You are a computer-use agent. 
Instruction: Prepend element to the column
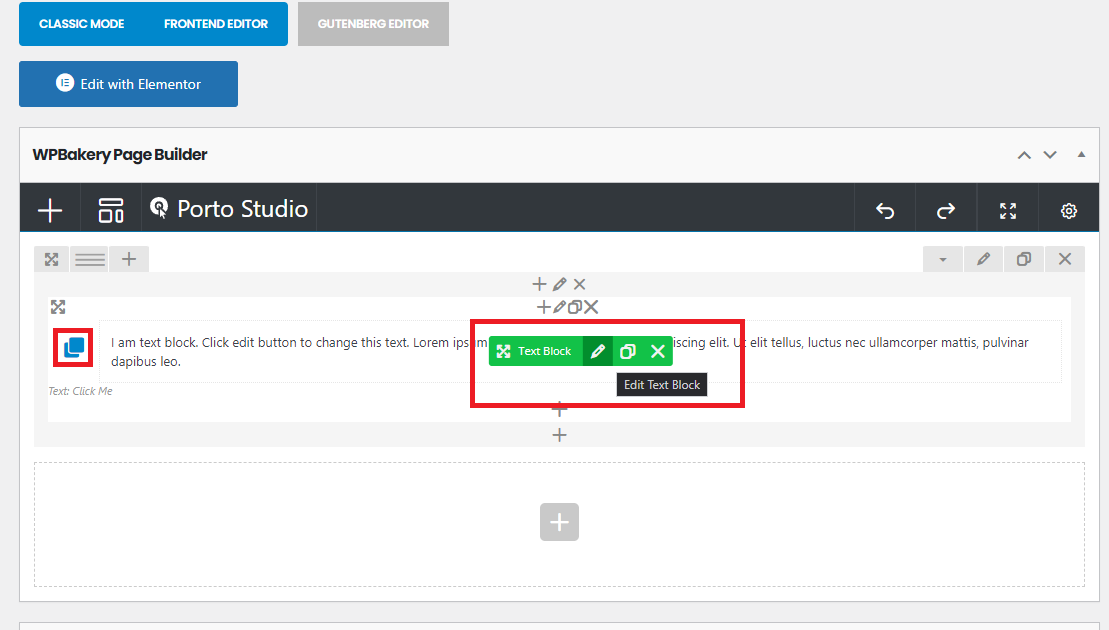pos(539,284)
